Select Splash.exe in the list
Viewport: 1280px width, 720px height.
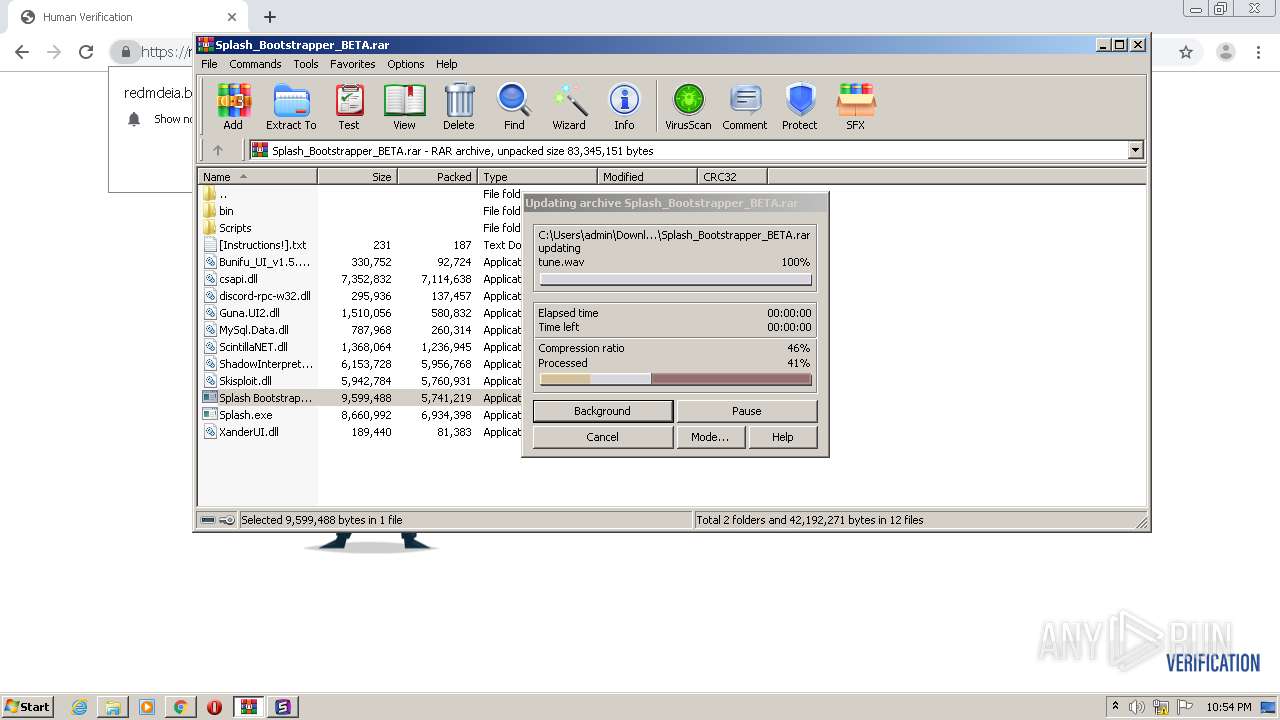245,415
